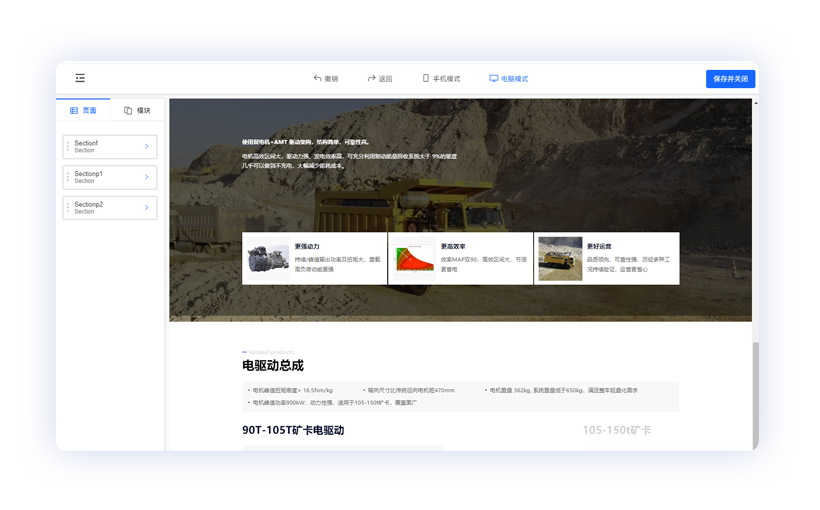Click the 更高效率 card title
Screen dimensions: 820x510
coord(453,246)
